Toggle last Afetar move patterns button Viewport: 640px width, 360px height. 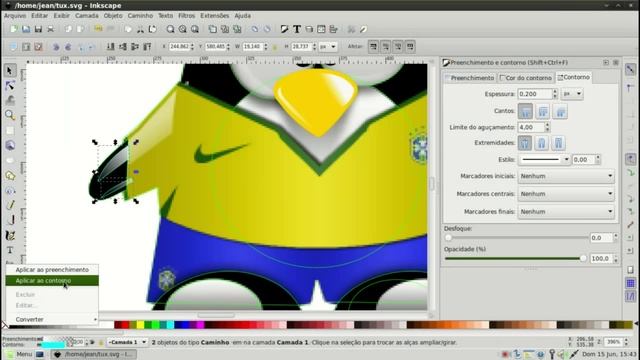pyautogui.click(x=410, y=47)
